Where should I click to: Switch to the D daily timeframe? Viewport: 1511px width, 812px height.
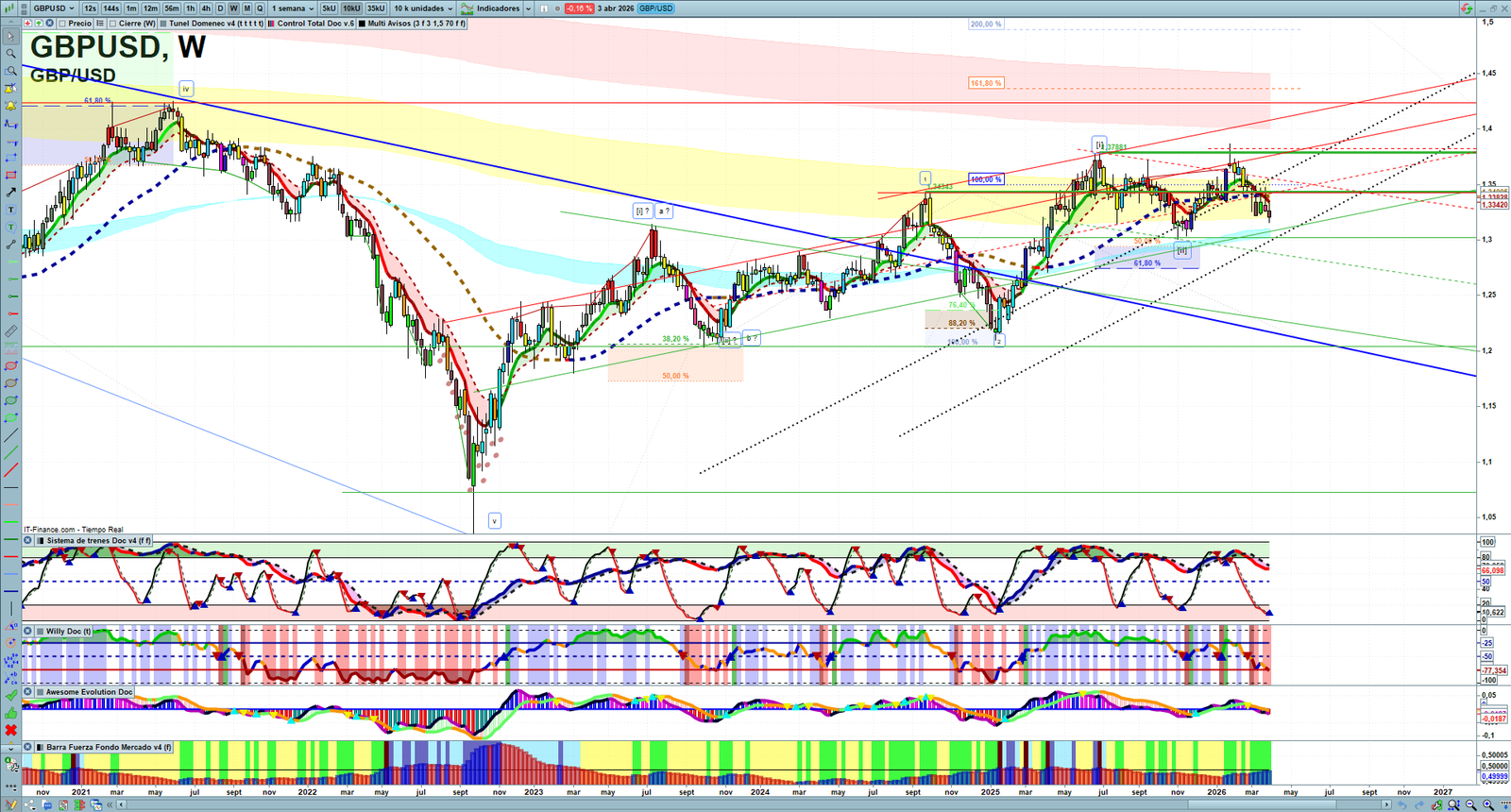coord(220,8)
